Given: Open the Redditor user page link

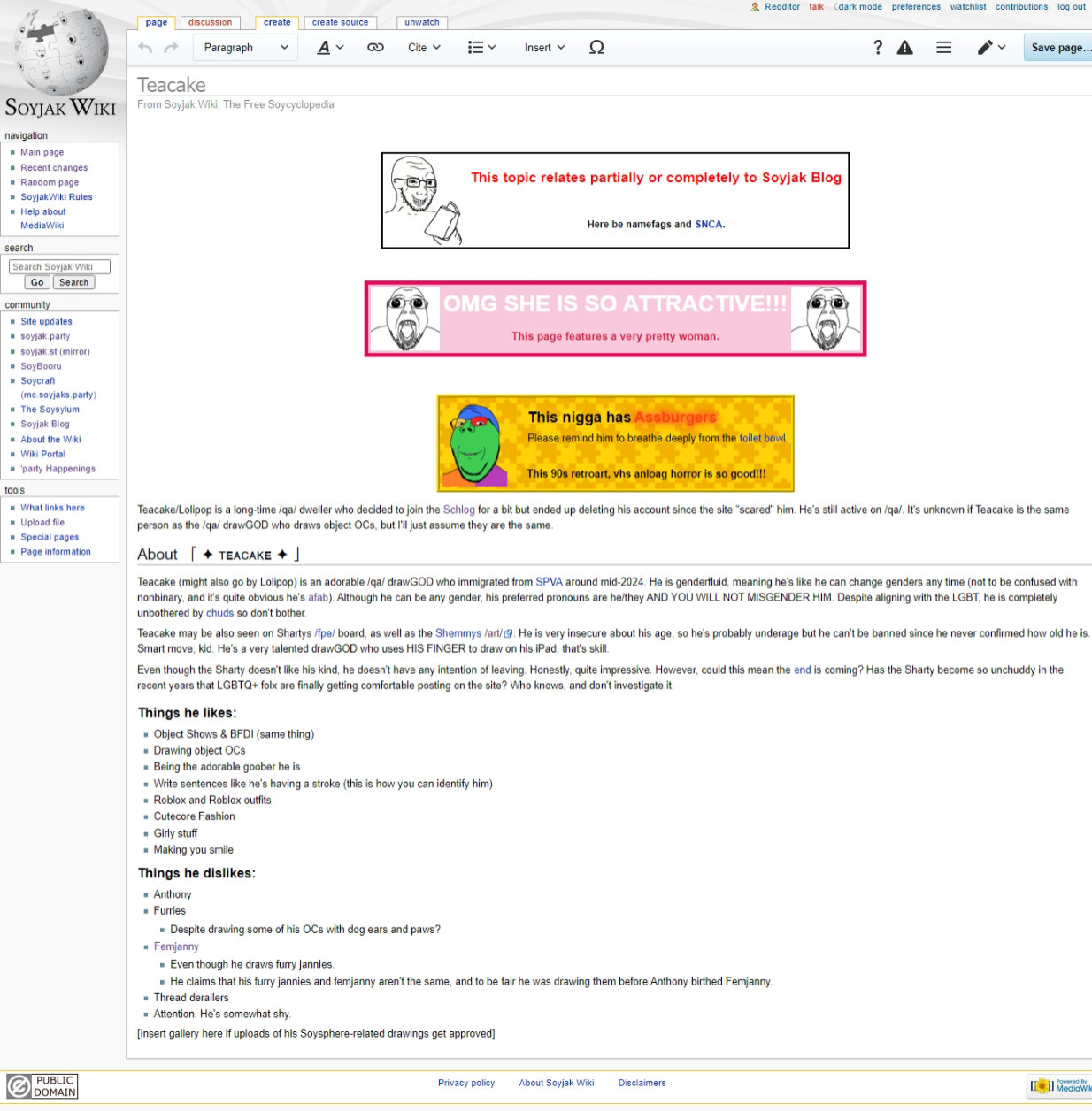Looking at the screenshot, I should point(782,7).
